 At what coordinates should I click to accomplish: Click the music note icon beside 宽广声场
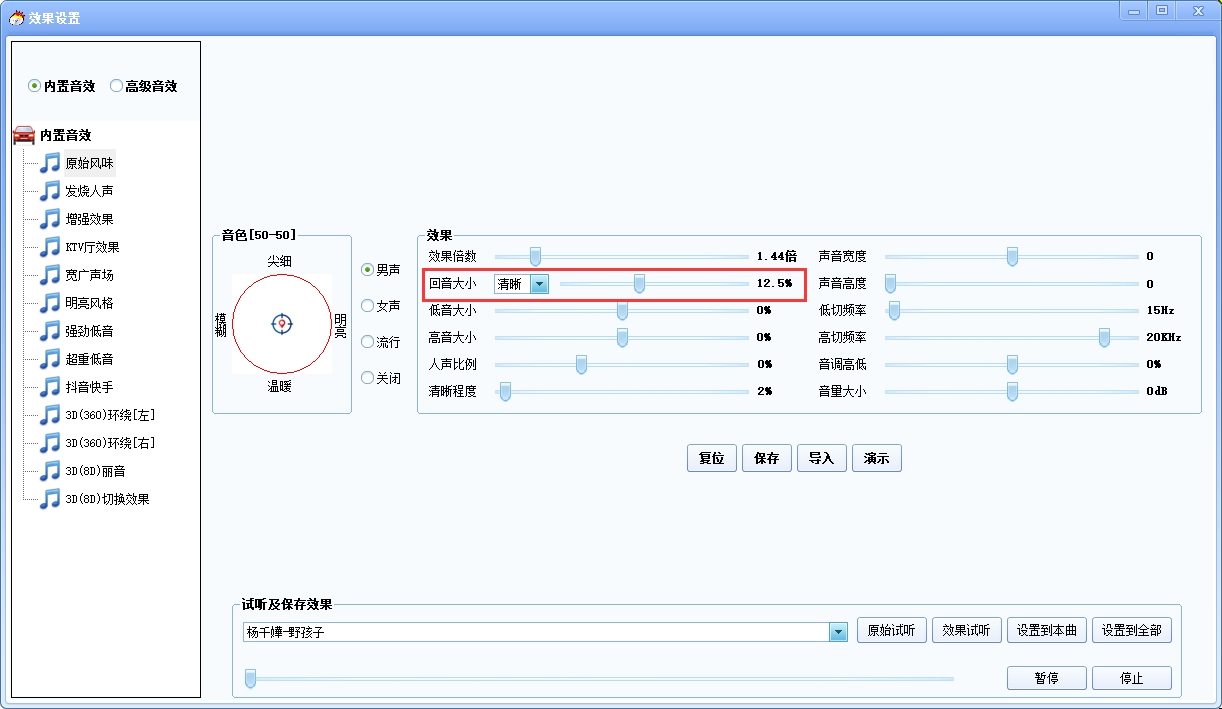[50, 275]
